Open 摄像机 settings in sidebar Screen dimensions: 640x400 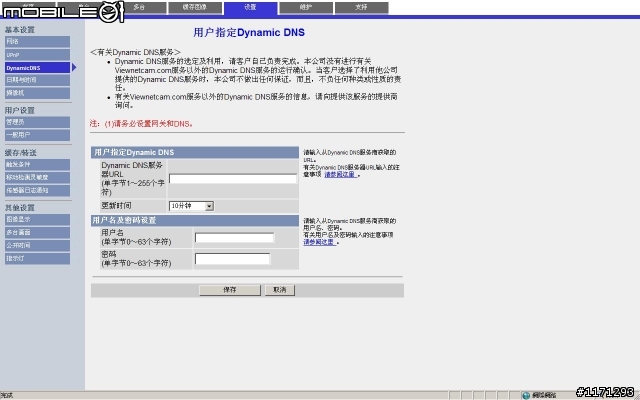point(38,93)
